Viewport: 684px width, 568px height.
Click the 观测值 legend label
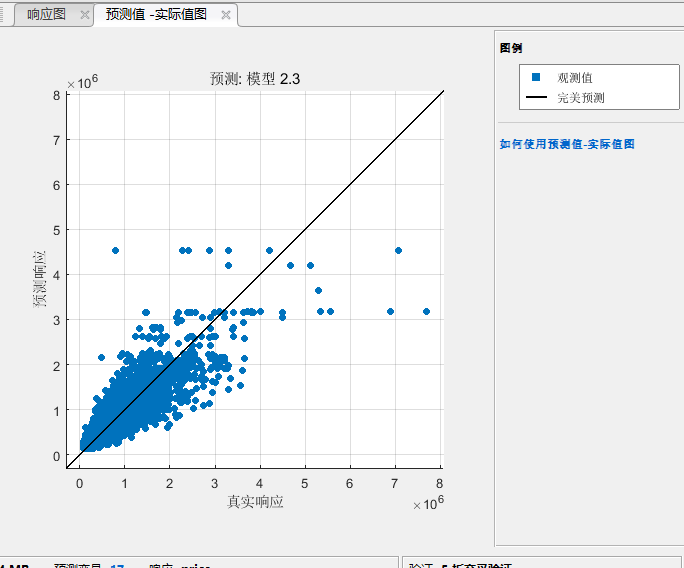tap(575, 77)
